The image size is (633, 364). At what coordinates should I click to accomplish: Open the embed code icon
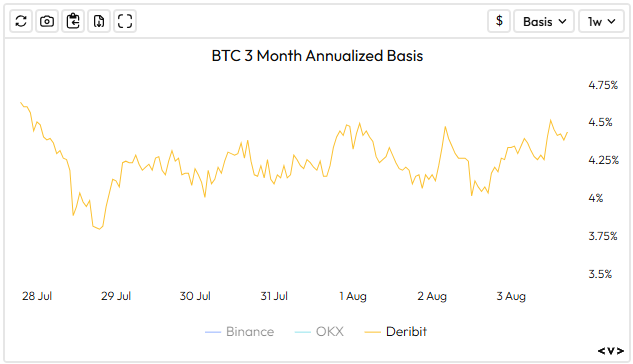point(610,351)
